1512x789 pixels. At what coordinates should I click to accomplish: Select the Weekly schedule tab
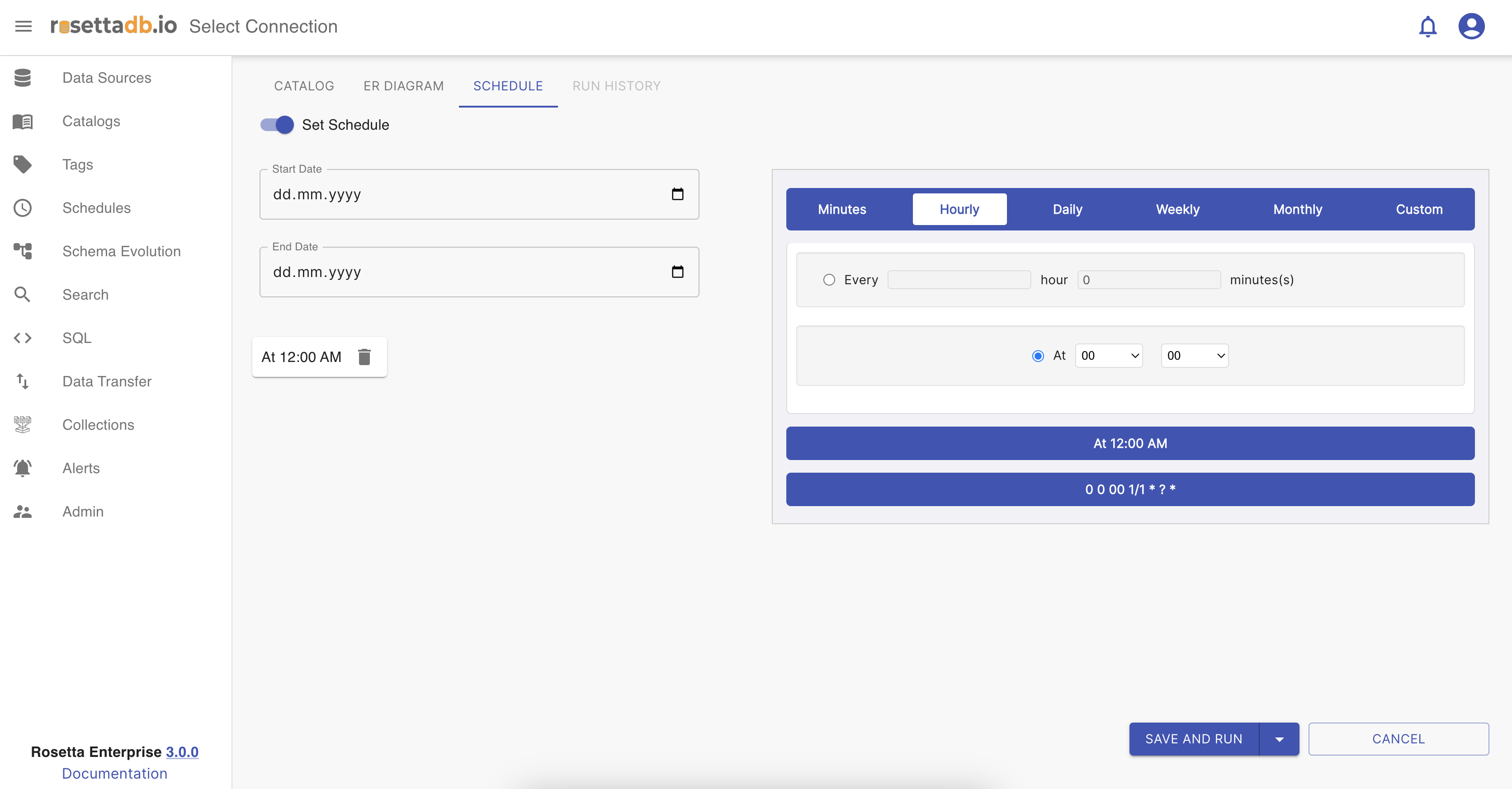(1177, 209)
